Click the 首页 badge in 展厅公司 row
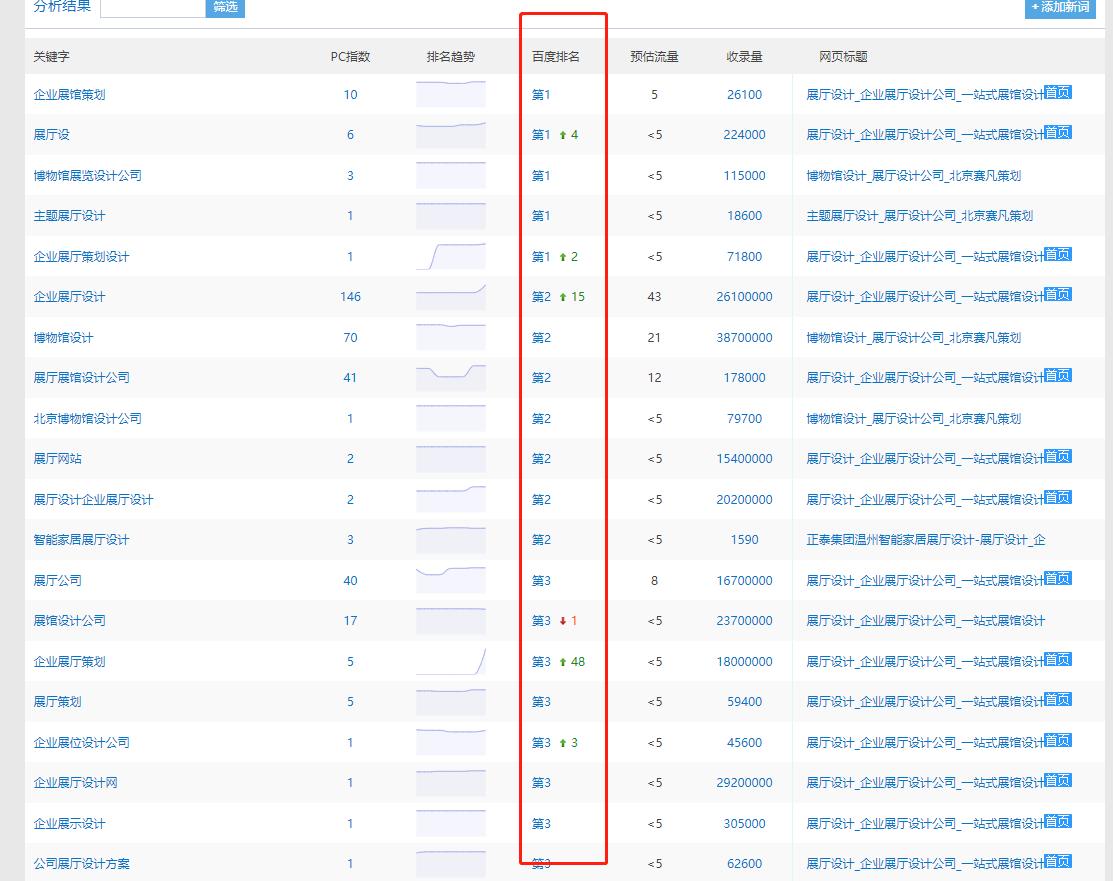The height and width of the screenshot is (881, 1113). [x=1058, y=579]
